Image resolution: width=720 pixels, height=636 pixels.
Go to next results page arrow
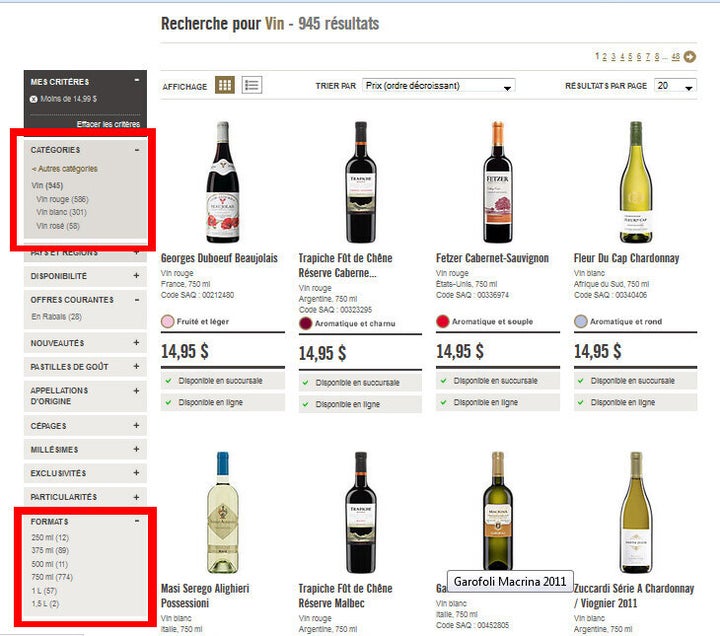[x=690, y=56]
